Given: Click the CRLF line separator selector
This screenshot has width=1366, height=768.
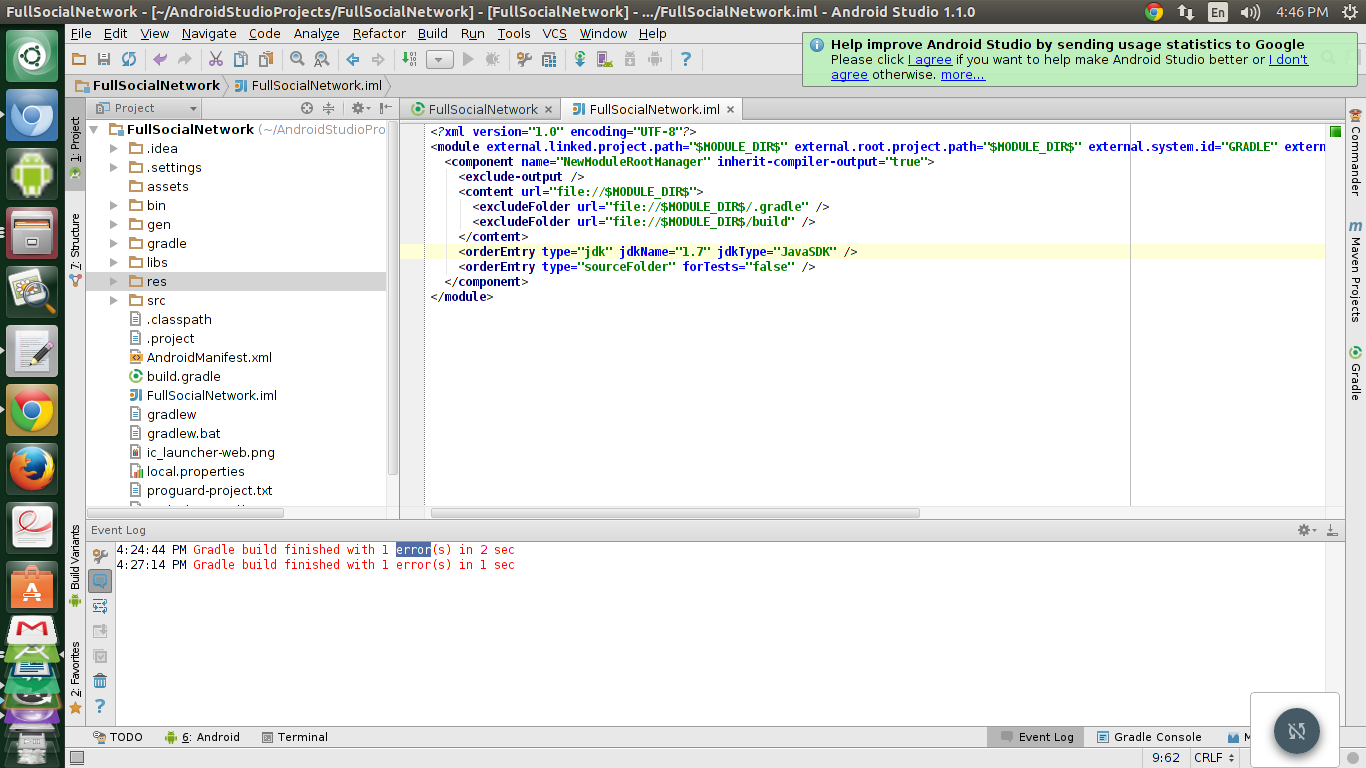Looking at the screenshot, I should tap(1214, 758).
